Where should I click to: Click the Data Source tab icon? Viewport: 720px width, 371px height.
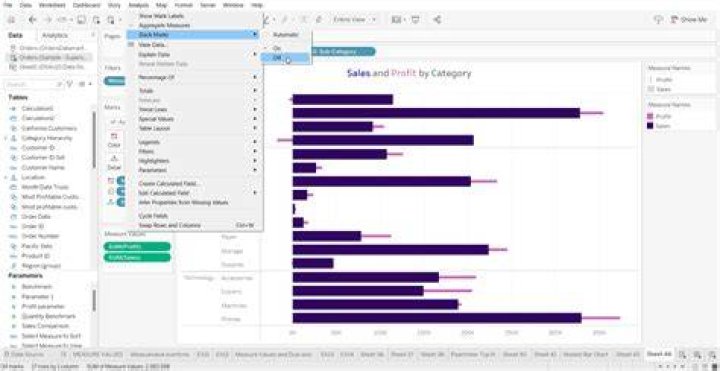(x=6, y=354)
